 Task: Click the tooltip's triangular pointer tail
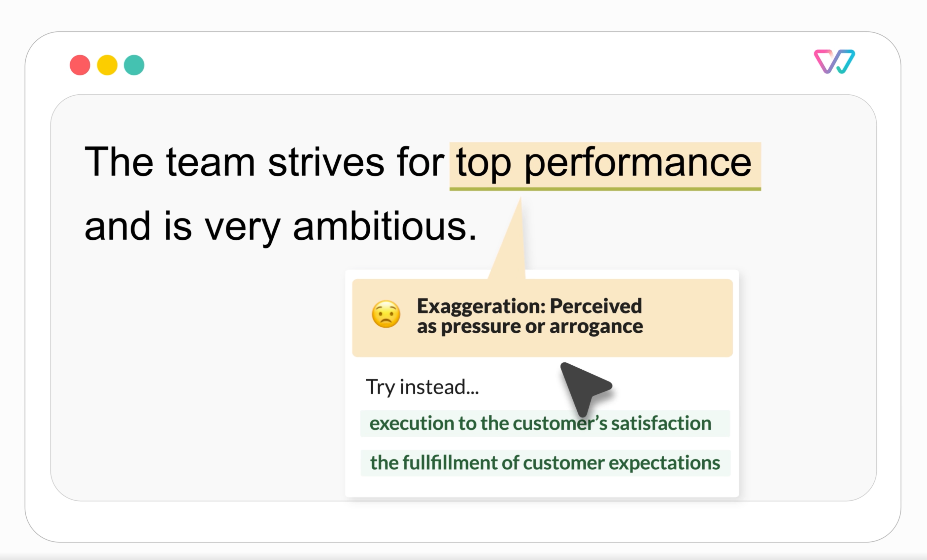click(511, 245)
